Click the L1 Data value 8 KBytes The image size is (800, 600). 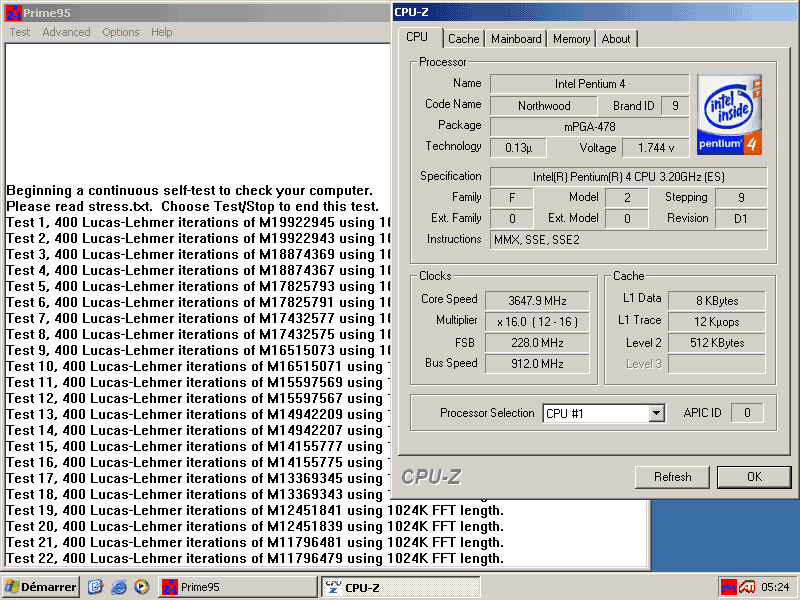pos(717,301)
